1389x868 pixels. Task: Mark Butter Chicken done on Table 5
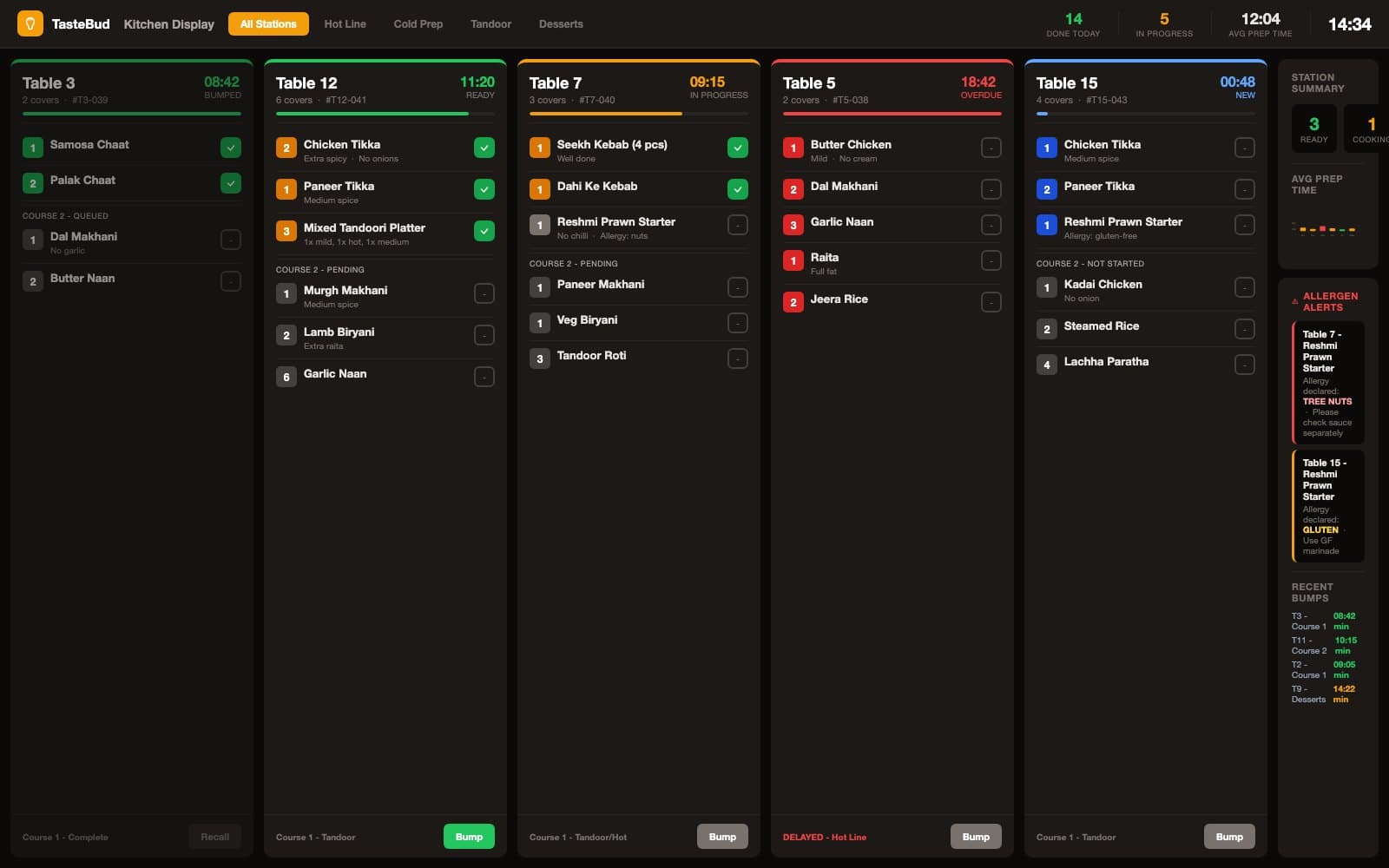(x=991, y=148)
